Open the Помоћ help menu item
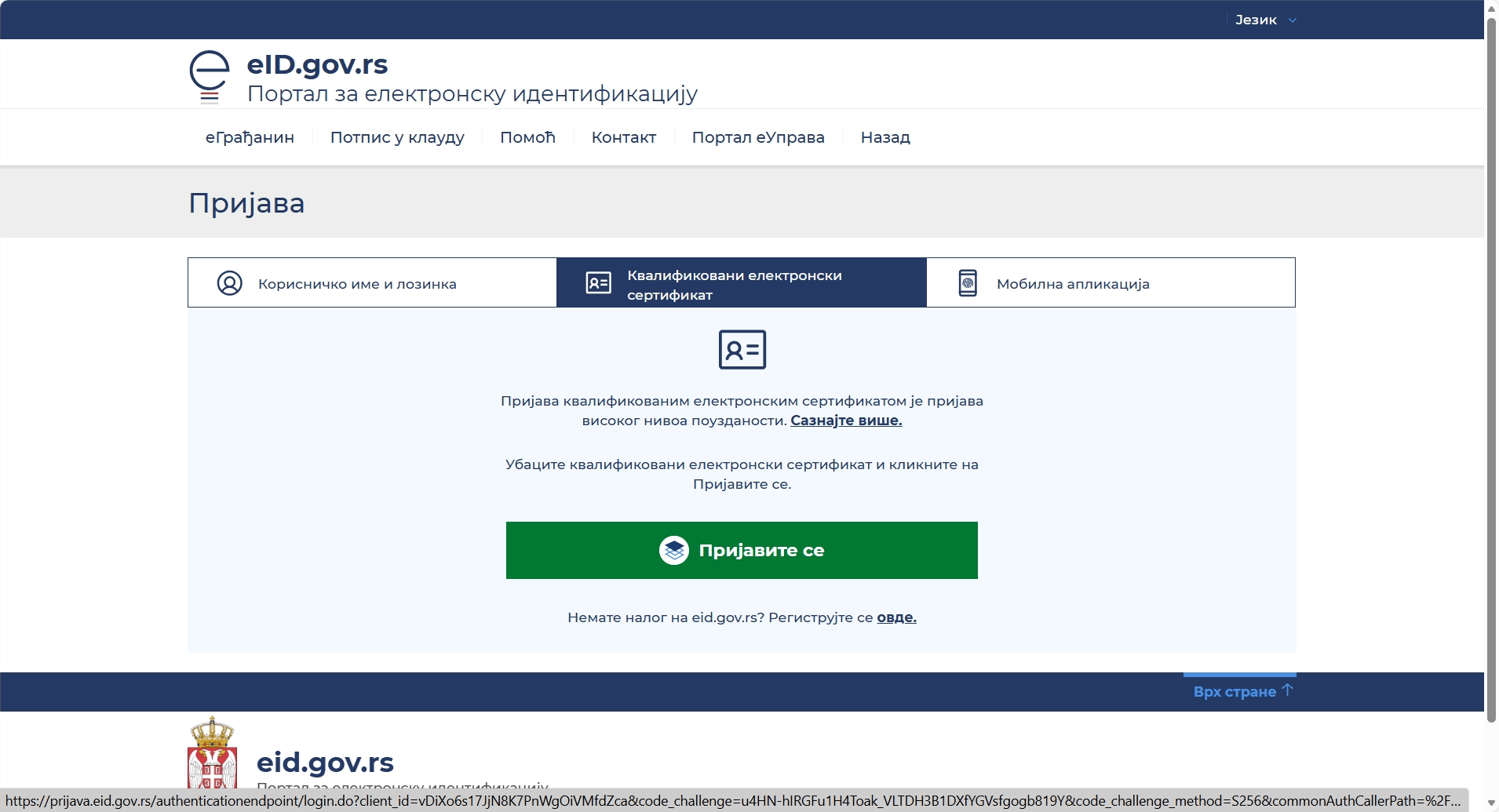The height and width of the screenshot is (812, 1499). tap(527, 137)
